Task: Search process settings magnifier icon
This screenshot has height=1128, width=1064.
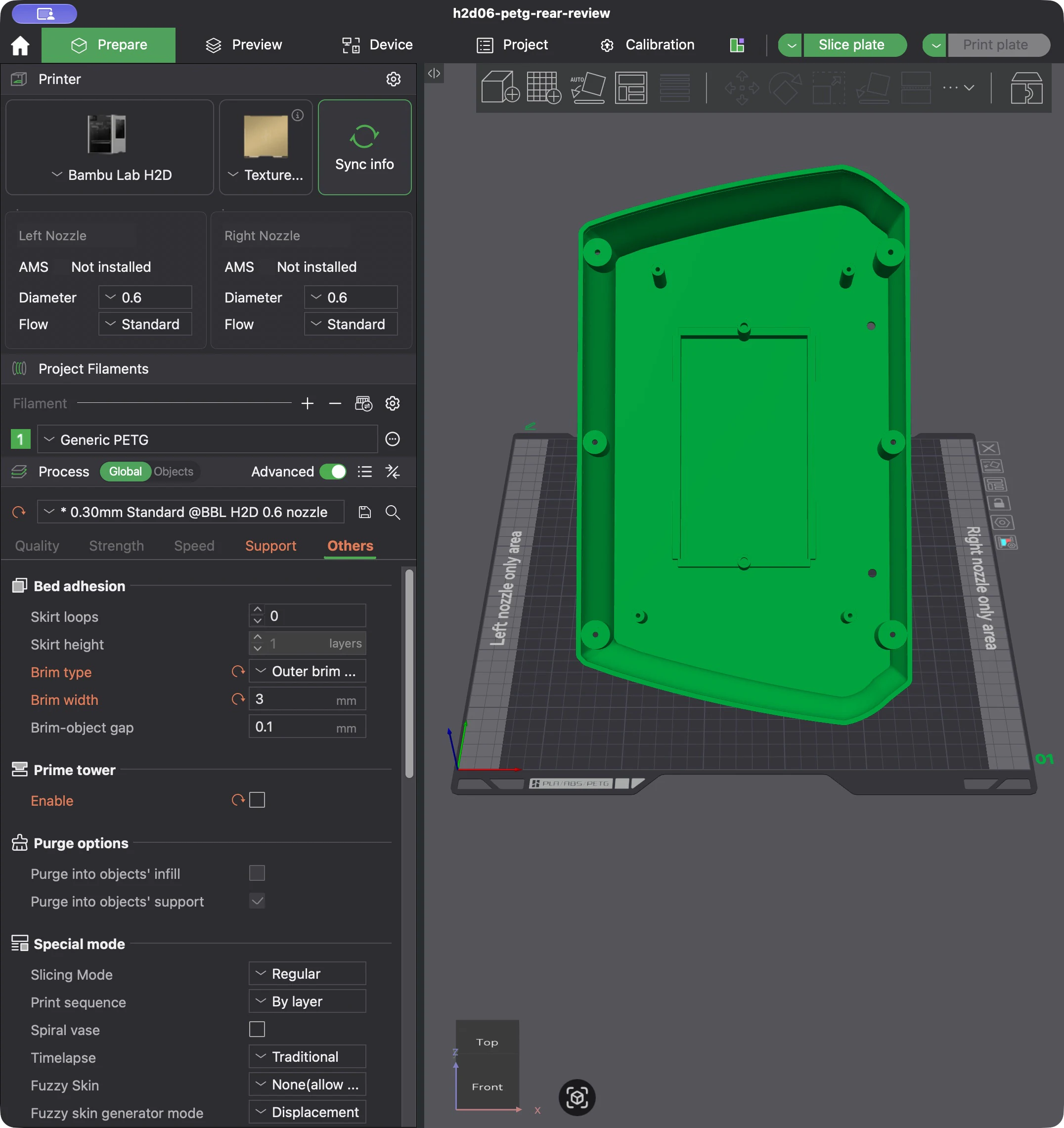Action: click(x=393, y=513)
